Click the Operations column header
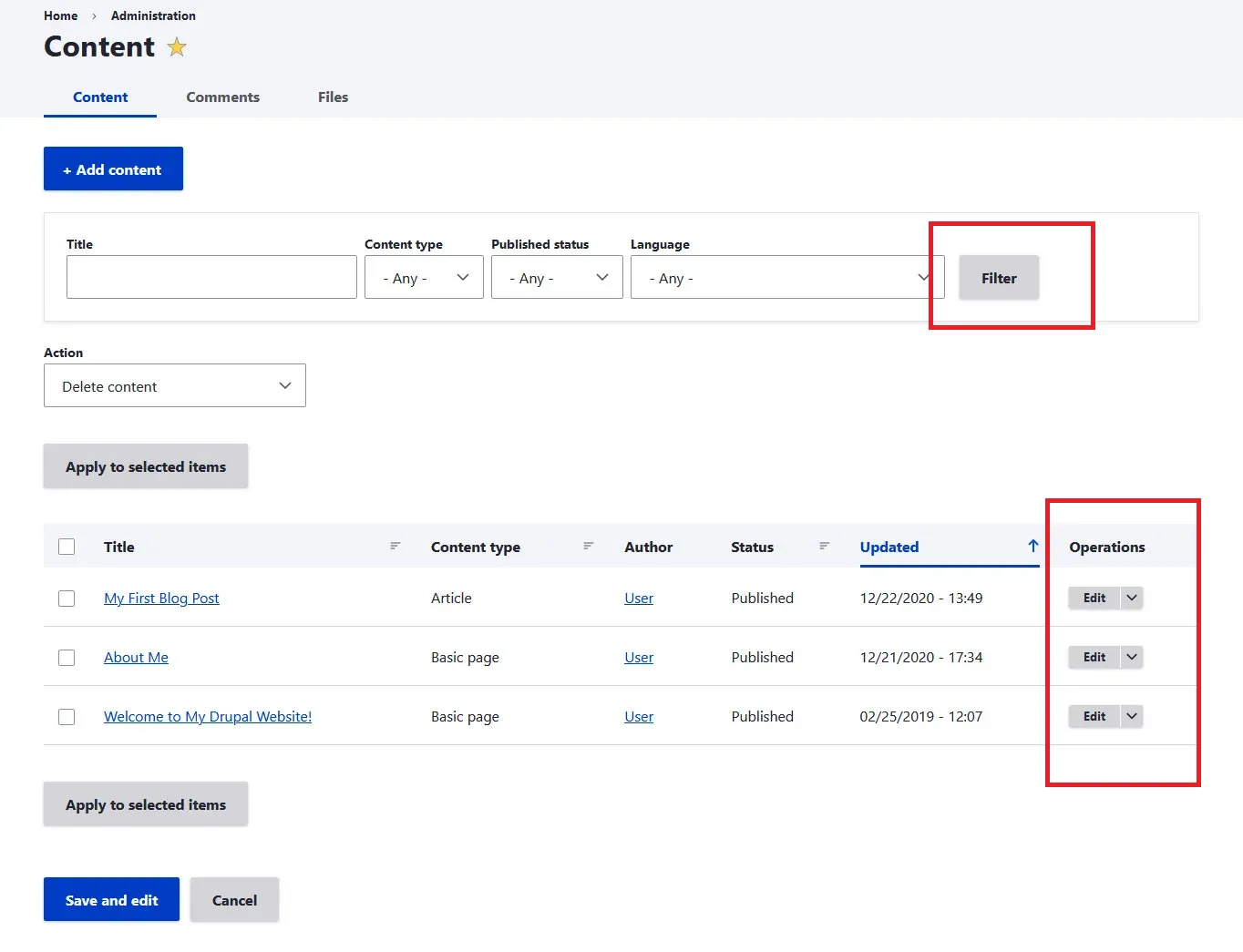 [1107, 547]
